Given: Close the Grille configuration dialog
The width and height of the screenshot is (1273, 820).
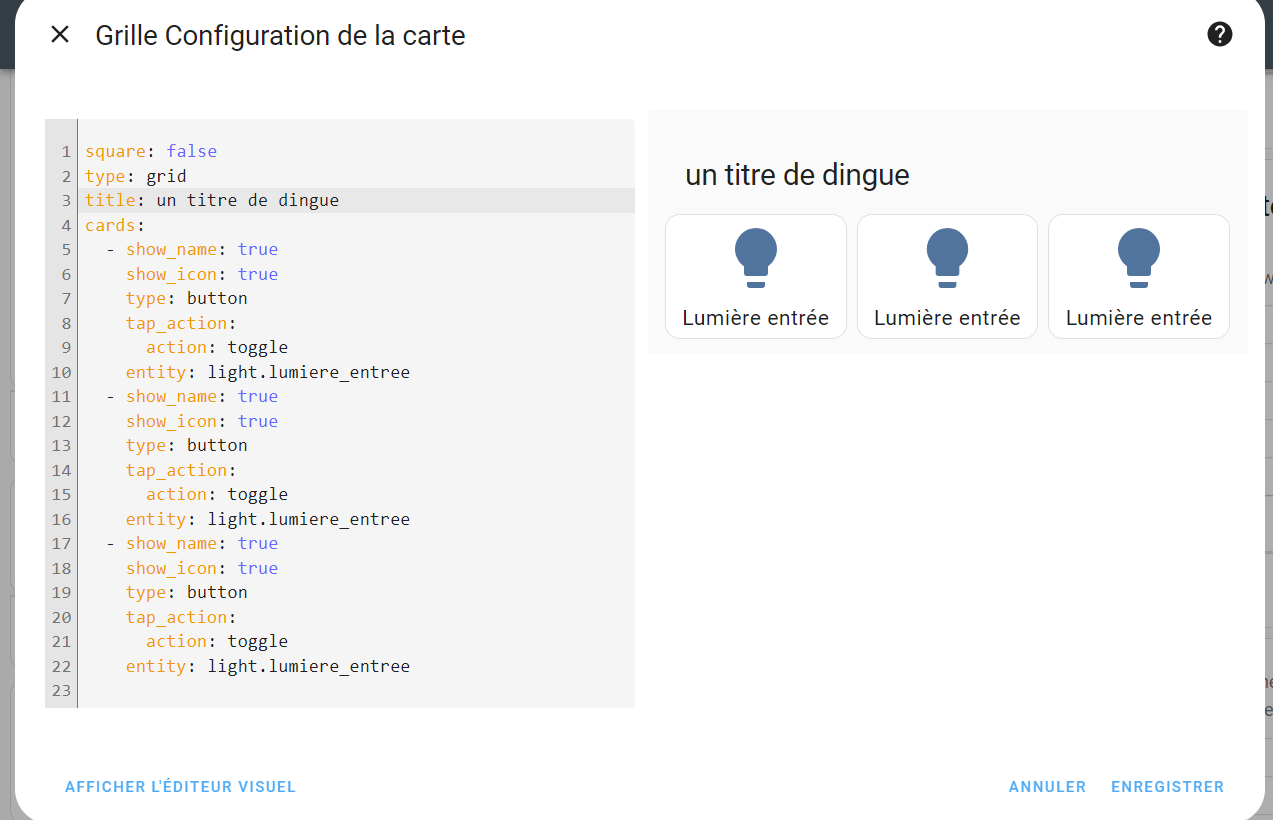Looking at the screenshot, I should 60,35.
